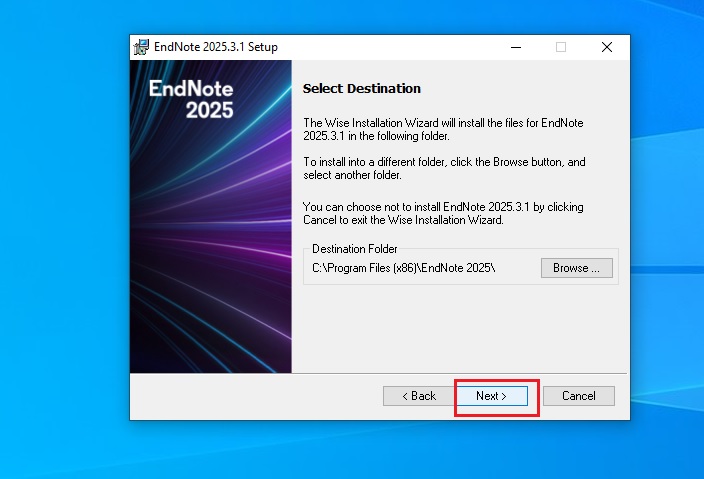Screen dimensions: 704x479
Task: Click the colorful light-streak banner artwork
Action: click(x=210, y=260)
